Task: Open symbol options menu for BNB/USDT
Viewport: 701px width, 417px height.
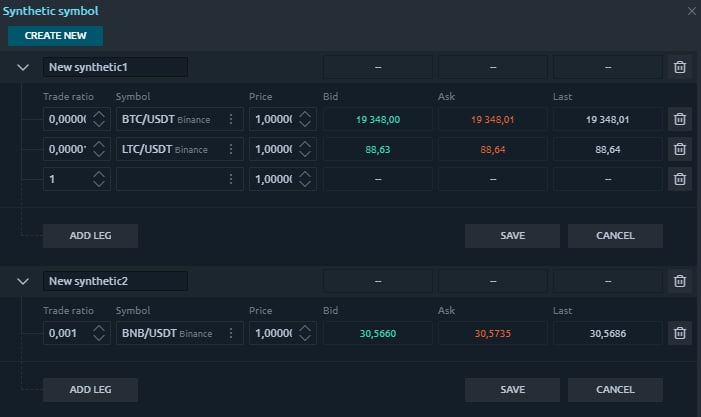Action: [231, 333]
